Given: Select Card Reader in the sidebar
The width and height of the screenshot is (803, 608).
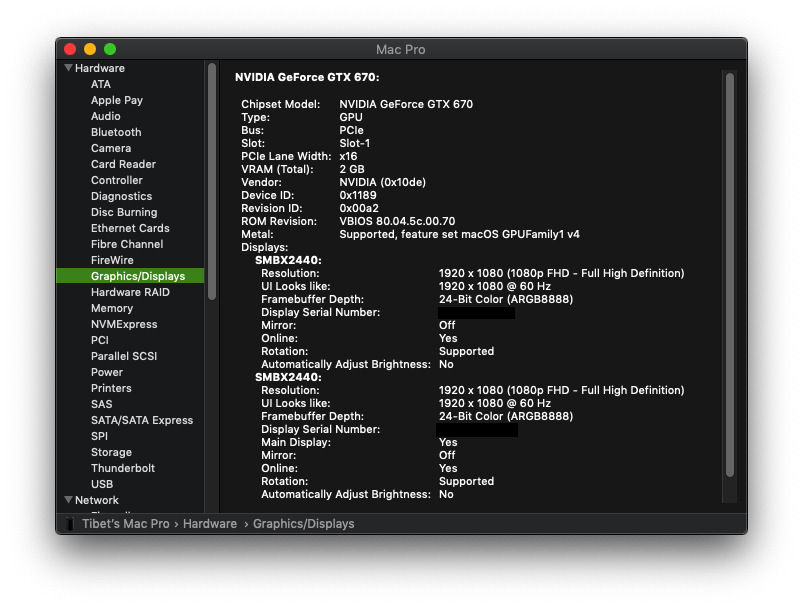Looking at the screenshot, I should (123, 164).
